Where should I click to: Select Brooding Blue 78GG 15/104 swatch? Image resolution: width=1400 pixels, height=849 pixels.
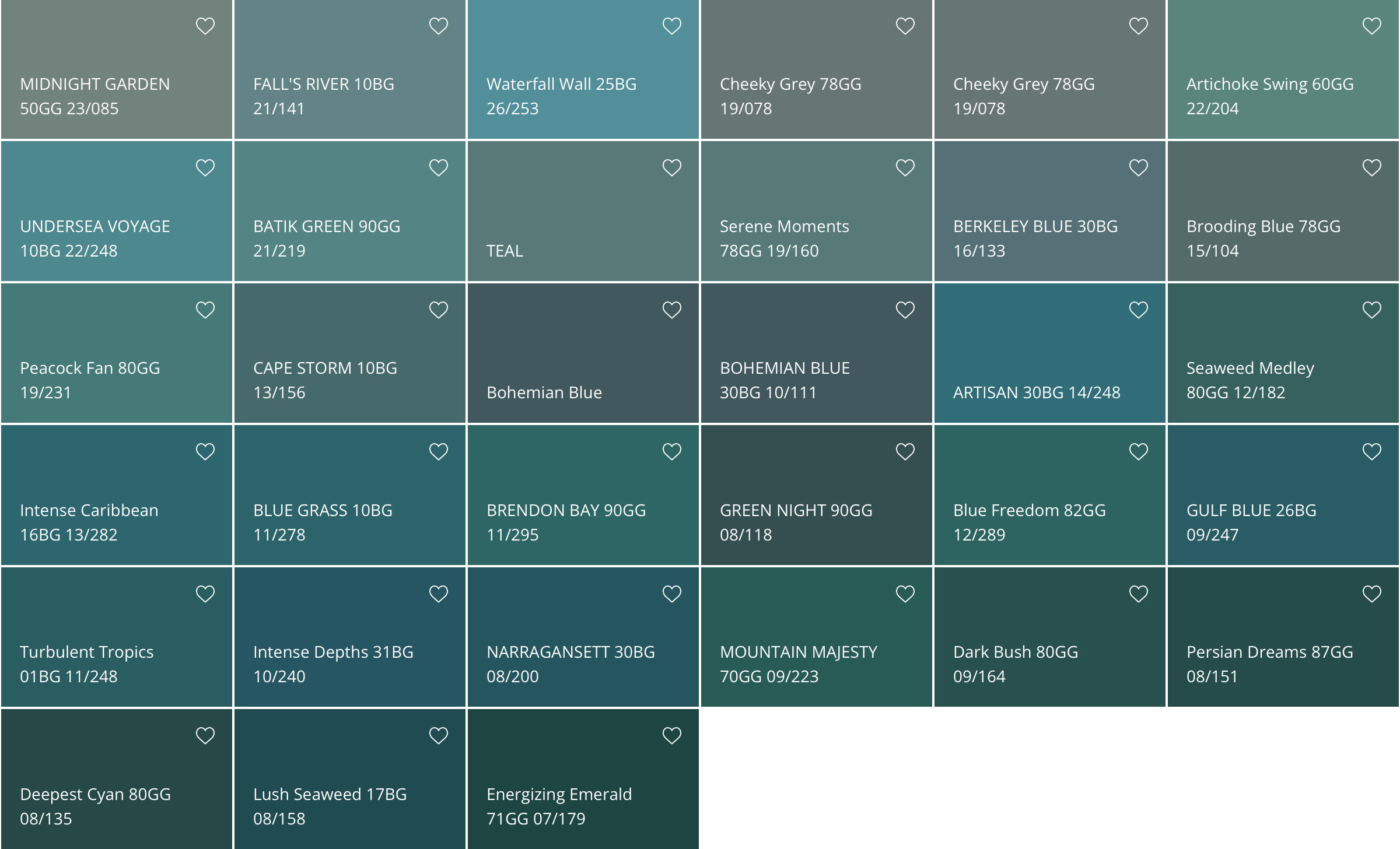click(x=1283, y=211)
